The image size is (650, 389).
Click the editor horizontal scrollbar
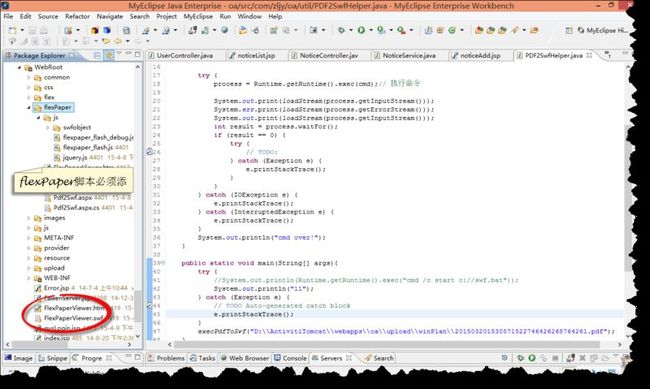(386, 344)
